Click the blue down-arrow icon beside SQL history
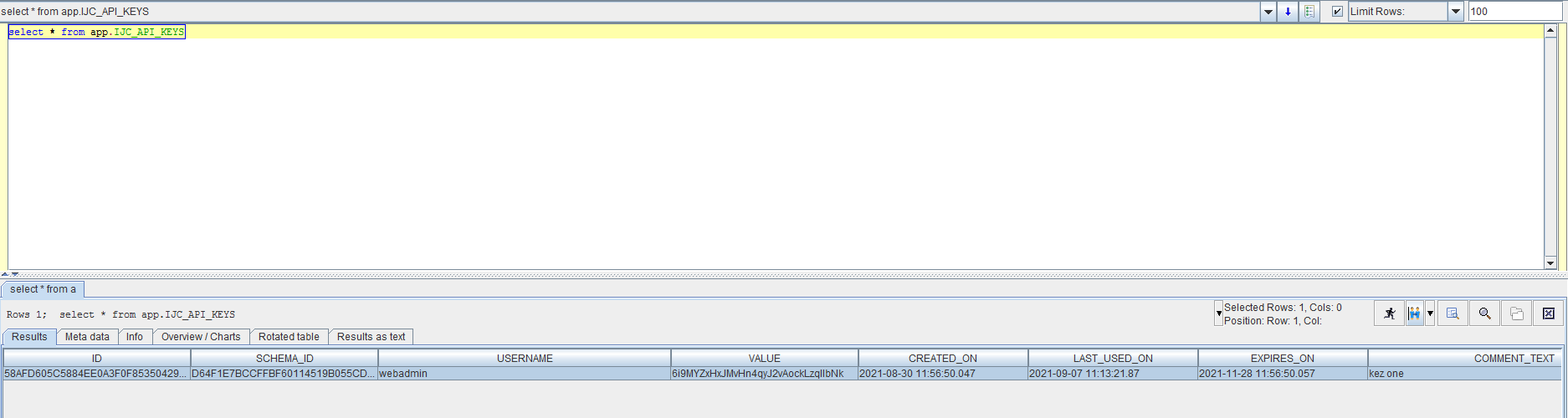 click(1288, 12)
